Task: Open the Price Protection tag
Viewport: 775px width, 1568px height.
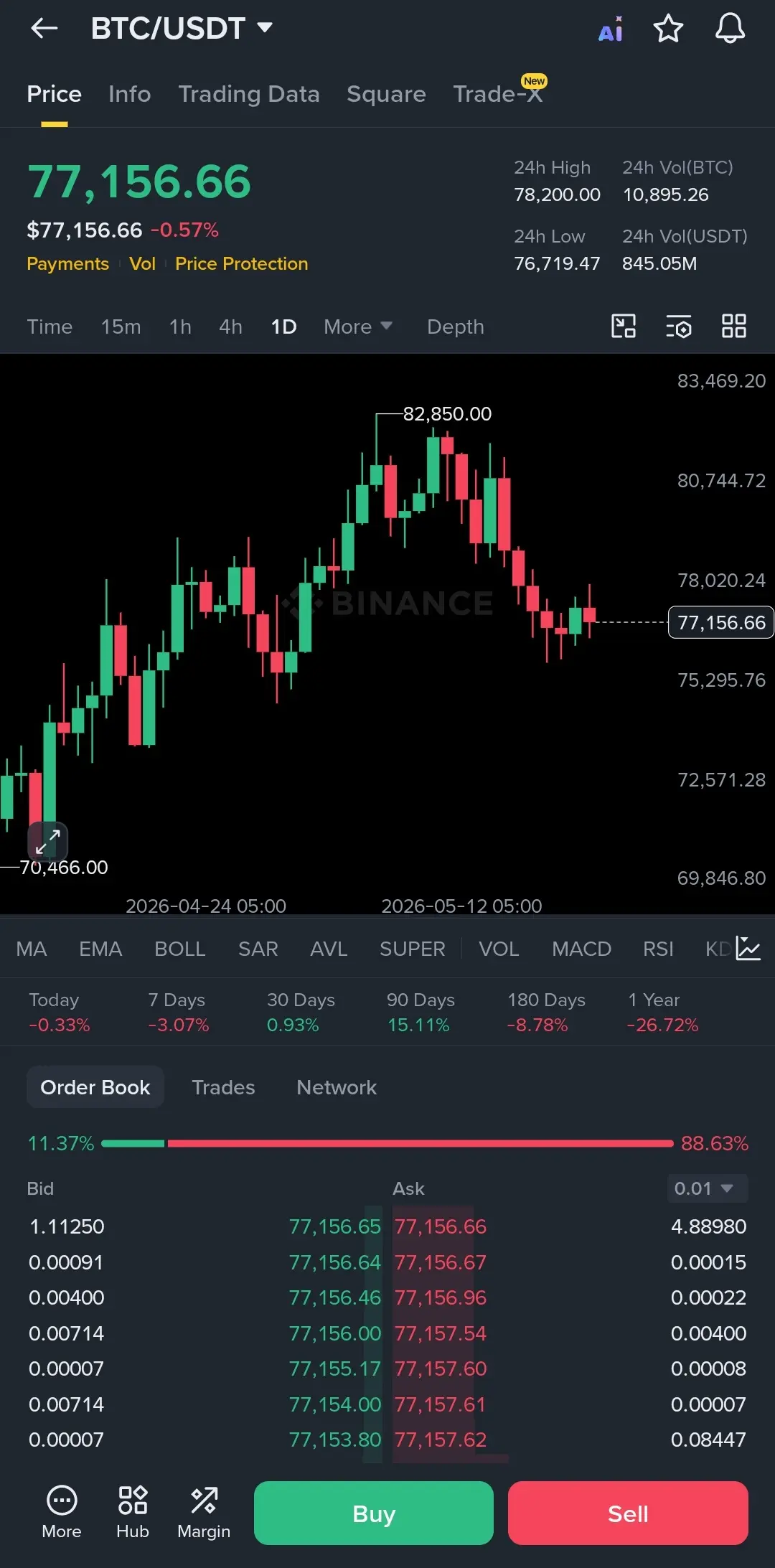Action: tap(241, 263)
